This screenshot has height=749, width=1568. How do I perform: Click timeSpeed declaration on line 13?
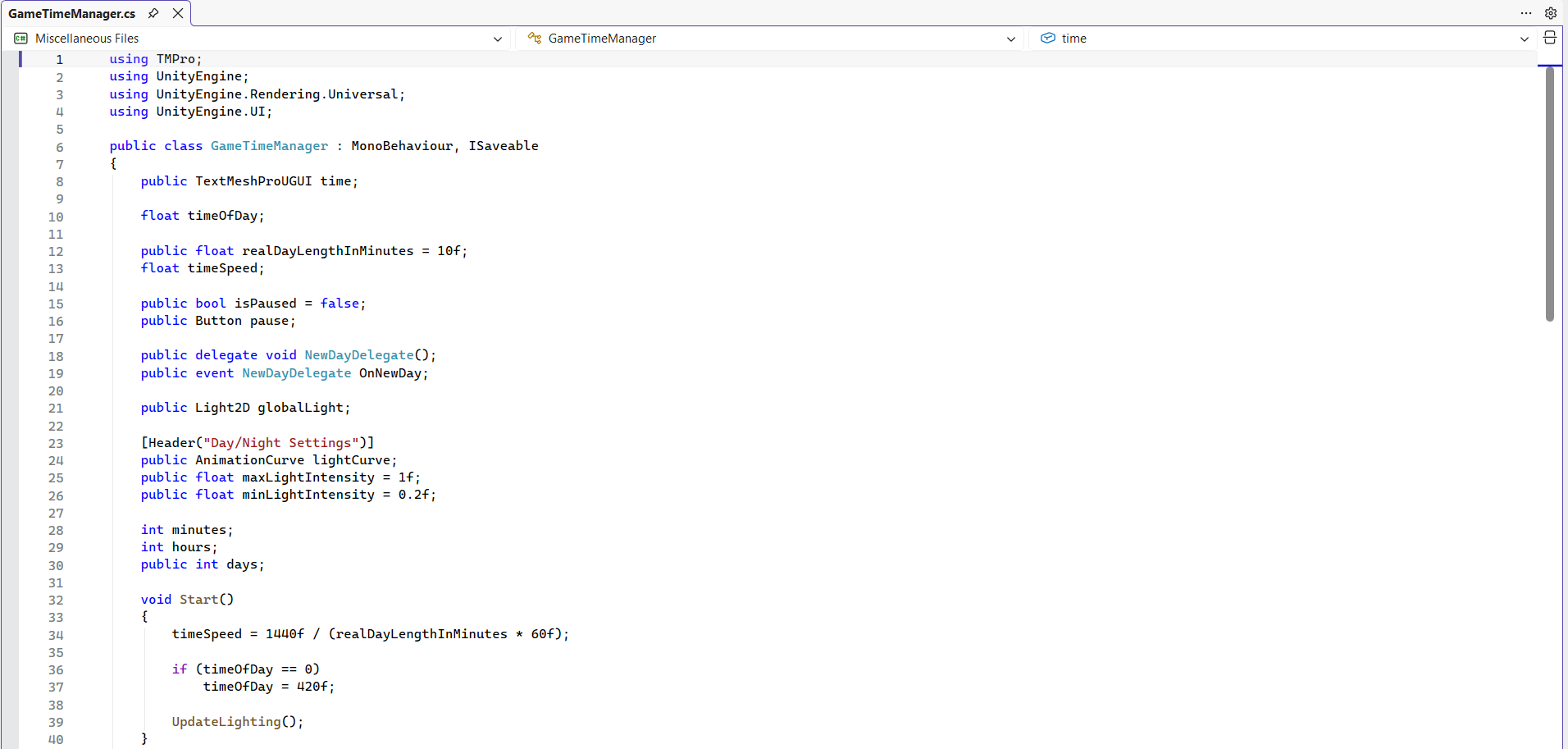[222, 268]
